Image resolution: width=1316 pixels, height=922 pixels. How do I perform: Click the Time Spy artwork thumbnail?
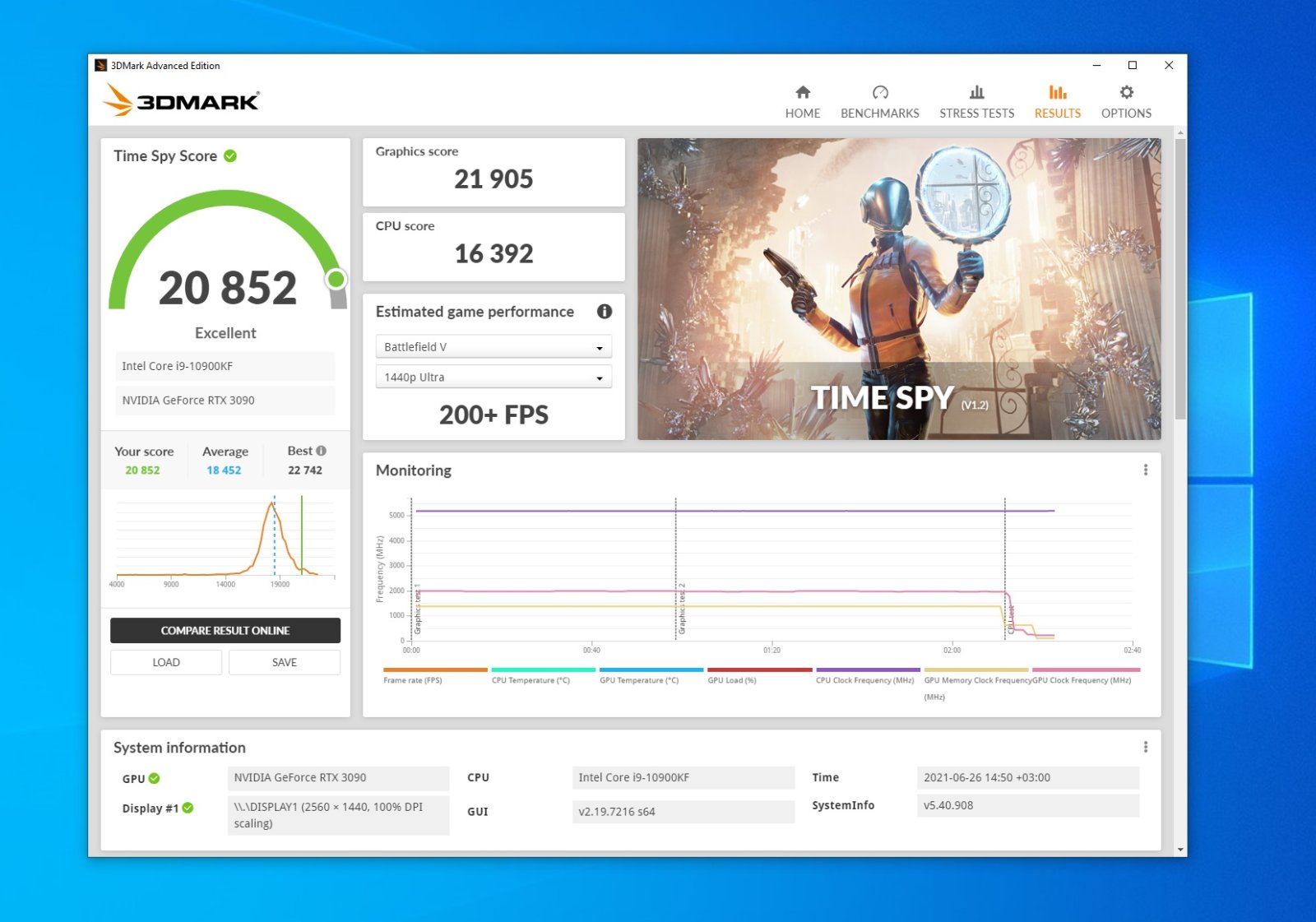[x=899, y=289]
